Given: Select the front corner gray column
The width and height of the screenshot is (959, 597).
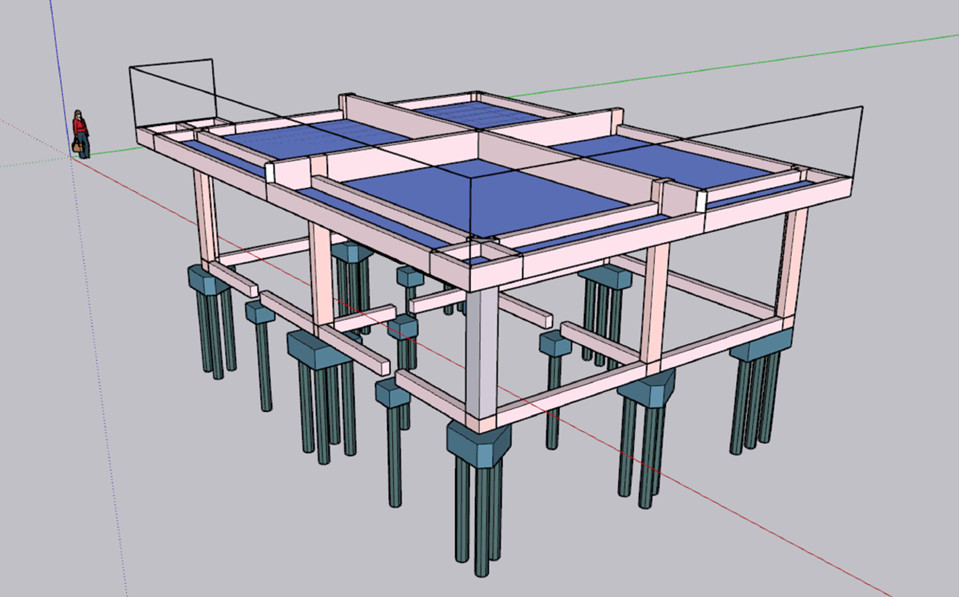Looking at the screenshot, I should 481,350.
